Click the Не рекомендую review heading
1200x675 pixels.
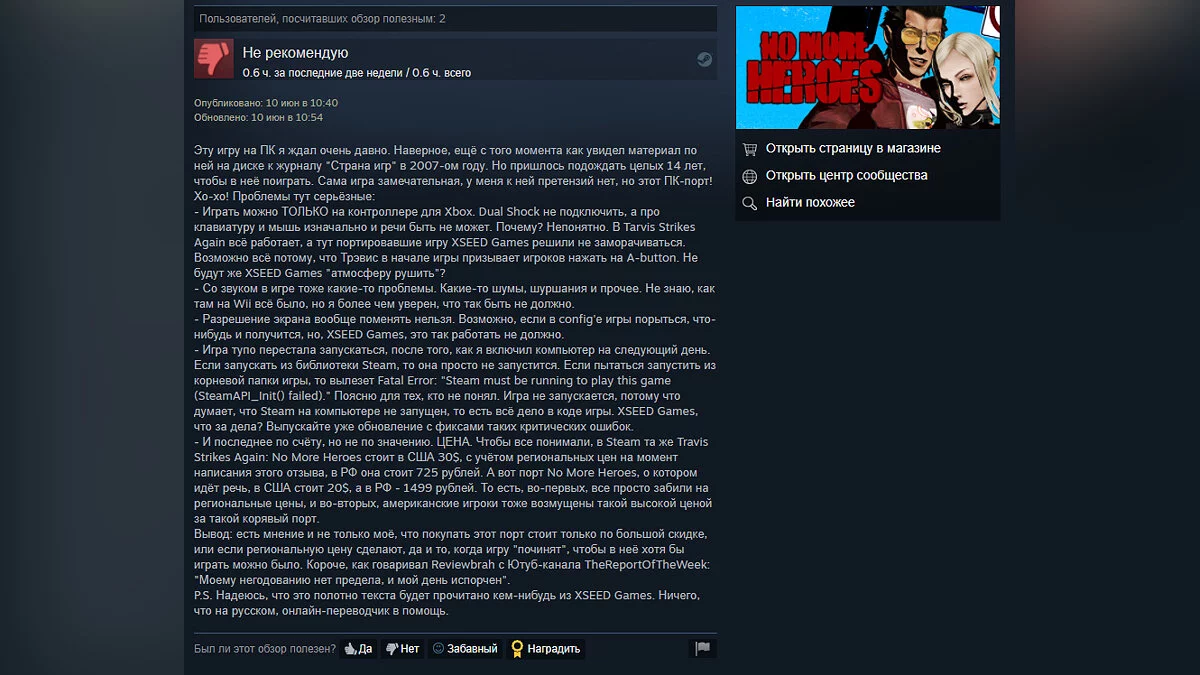tap(295, 53)
